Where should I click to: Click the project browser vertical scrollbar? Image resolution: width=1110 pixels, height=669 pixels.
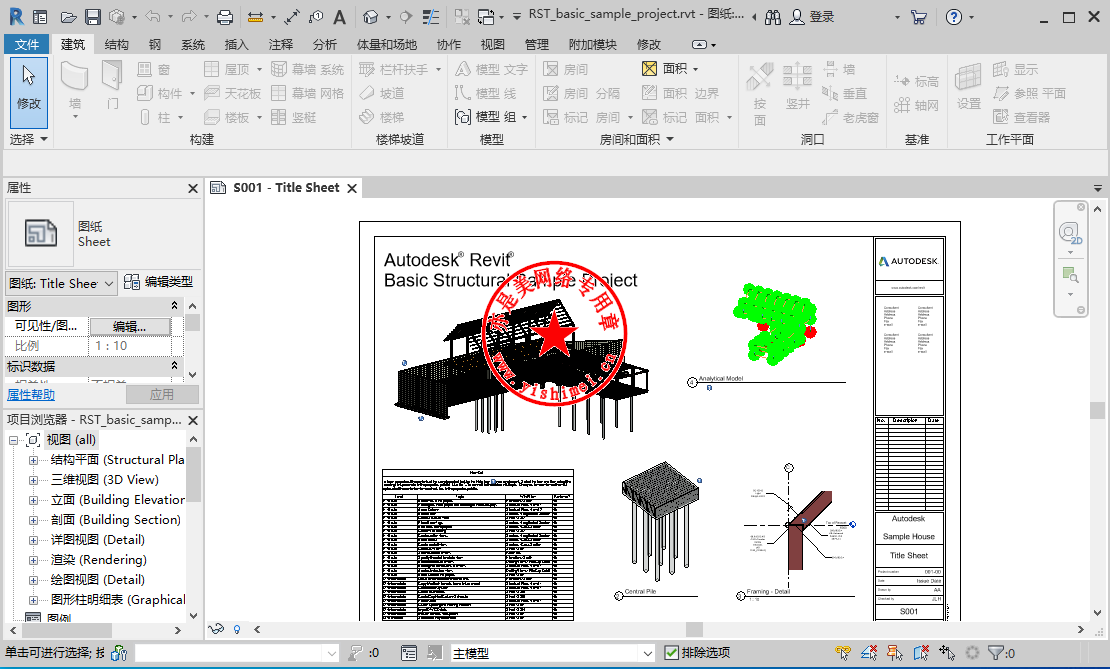(x=193, y=473)
